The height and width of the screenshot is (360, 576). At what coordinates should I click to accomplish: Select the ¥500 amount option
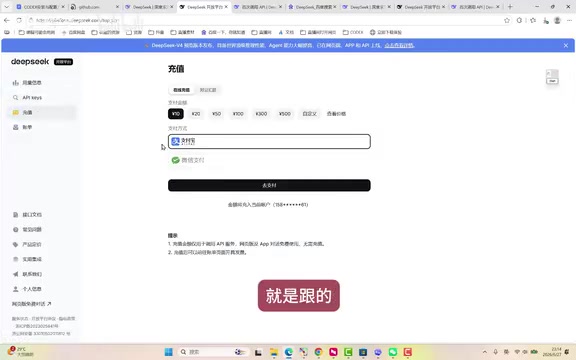[285, 114]
